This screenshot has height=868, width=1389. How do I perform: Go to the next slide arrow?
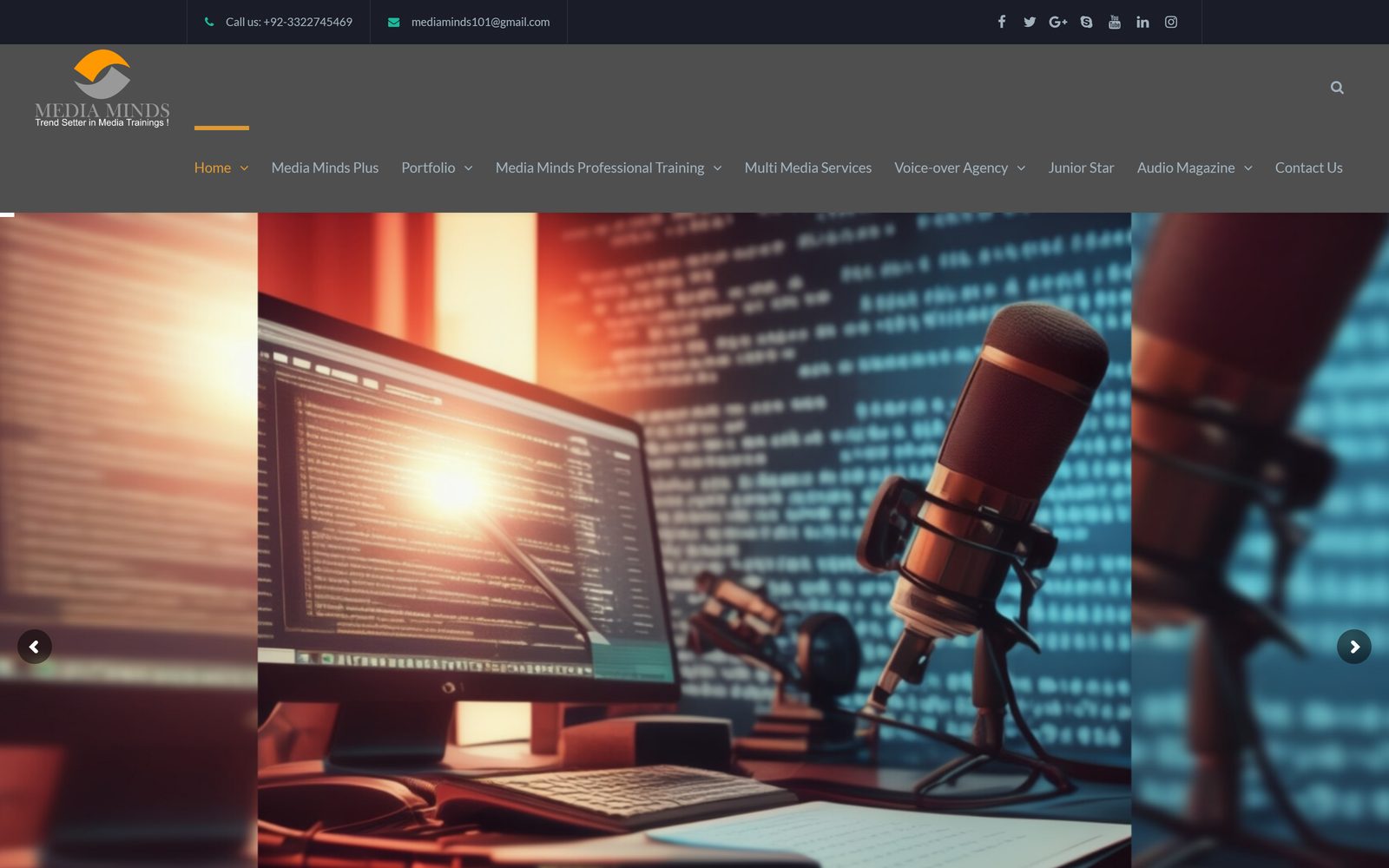(x=1354, y=647)
